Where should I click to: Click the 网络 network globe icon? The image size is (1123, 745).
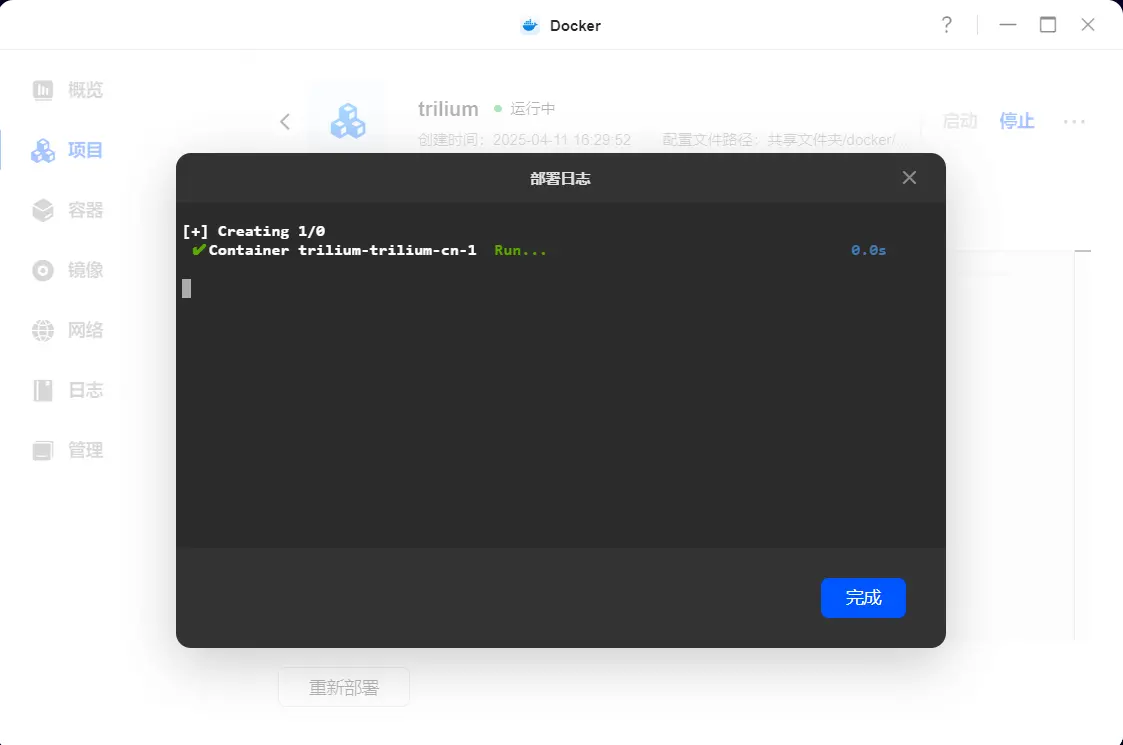43,331
